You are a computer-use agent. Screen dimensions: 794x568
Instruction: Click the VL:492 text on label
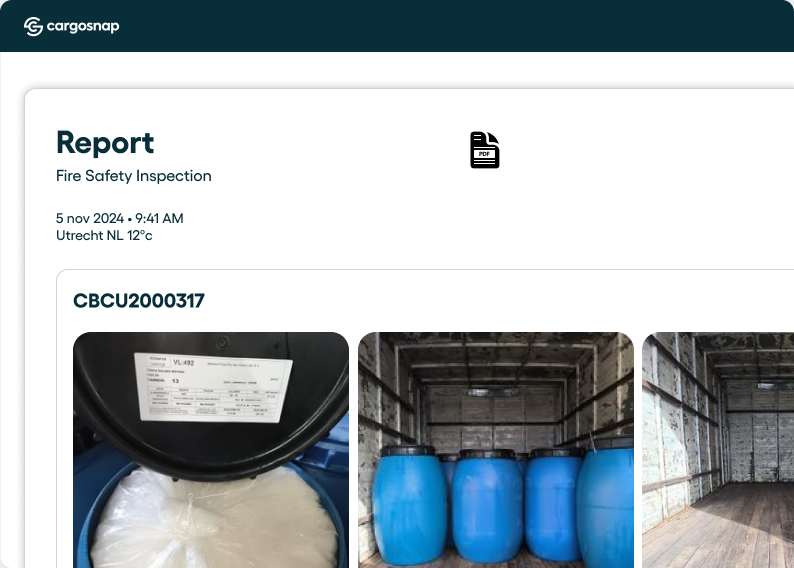183,362
